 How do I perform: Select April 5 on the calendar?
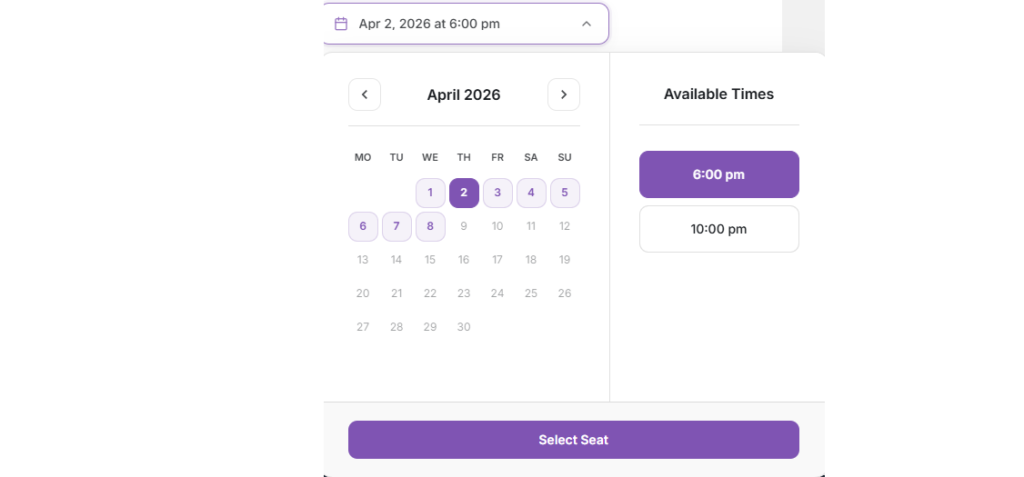565,193
